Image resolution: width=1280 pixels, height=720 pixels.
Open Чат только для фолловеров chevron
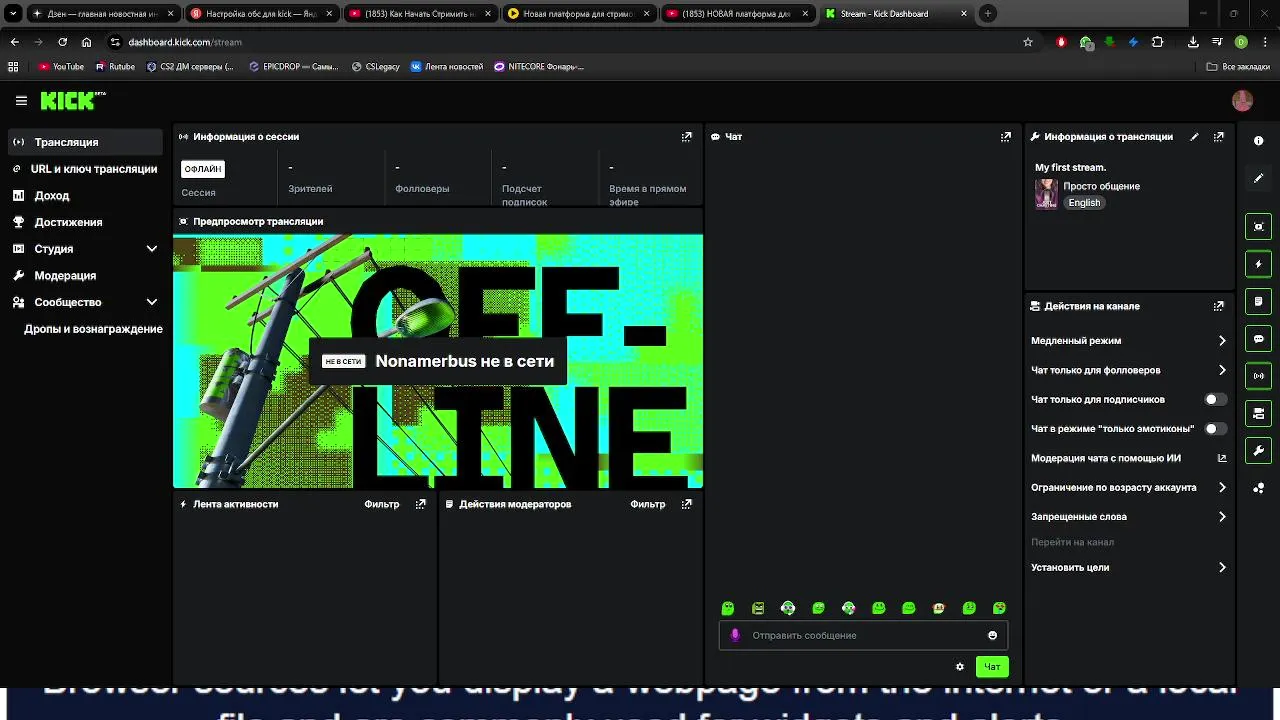[1222, 370]
